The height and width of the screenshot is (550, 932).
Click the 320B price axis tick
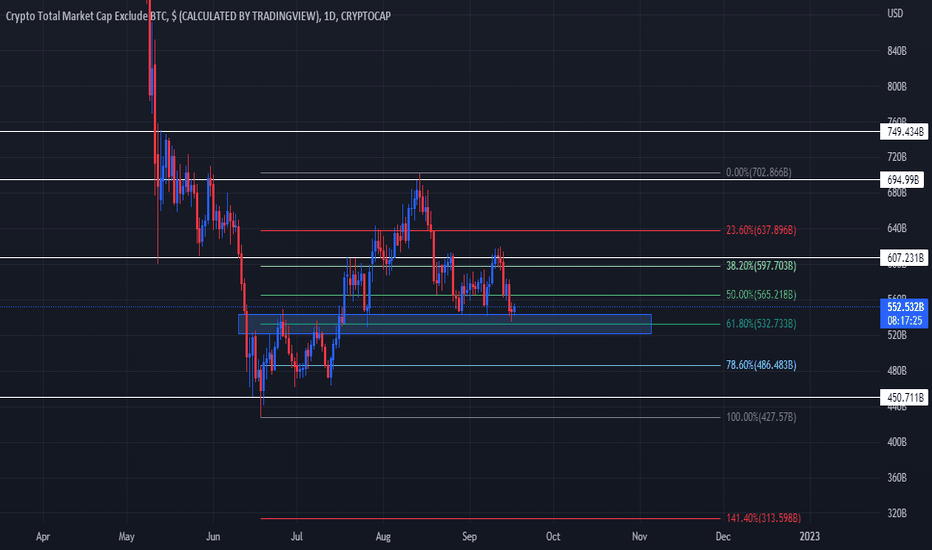coord(897,513)
